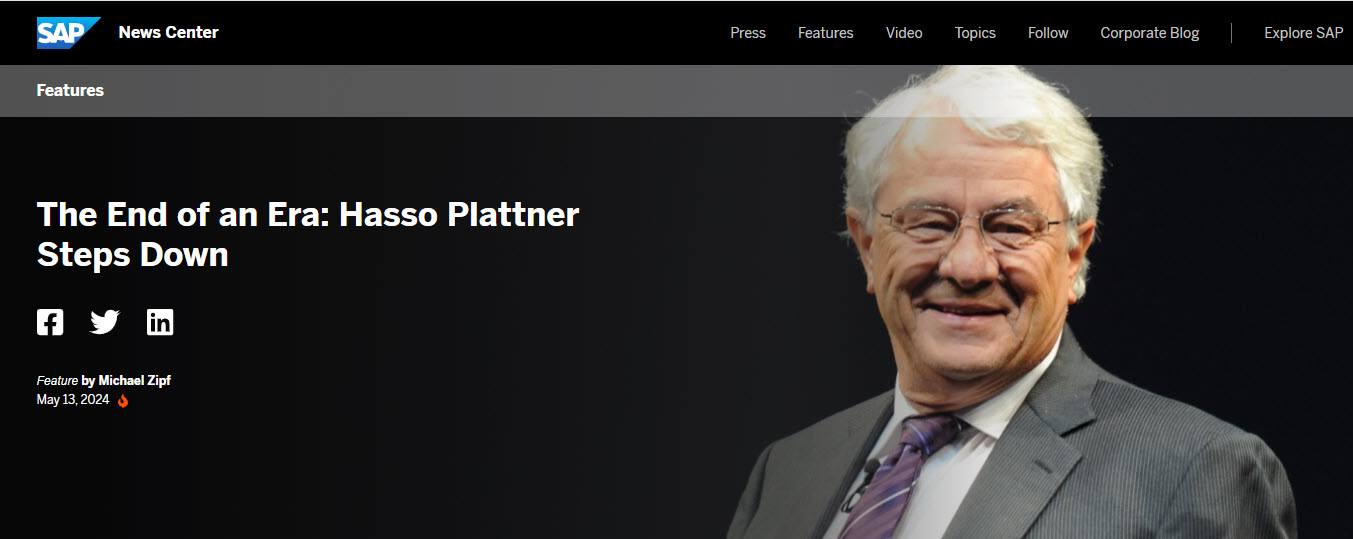
Task: Open the News Center home link
Action: [x=168, y=32]
